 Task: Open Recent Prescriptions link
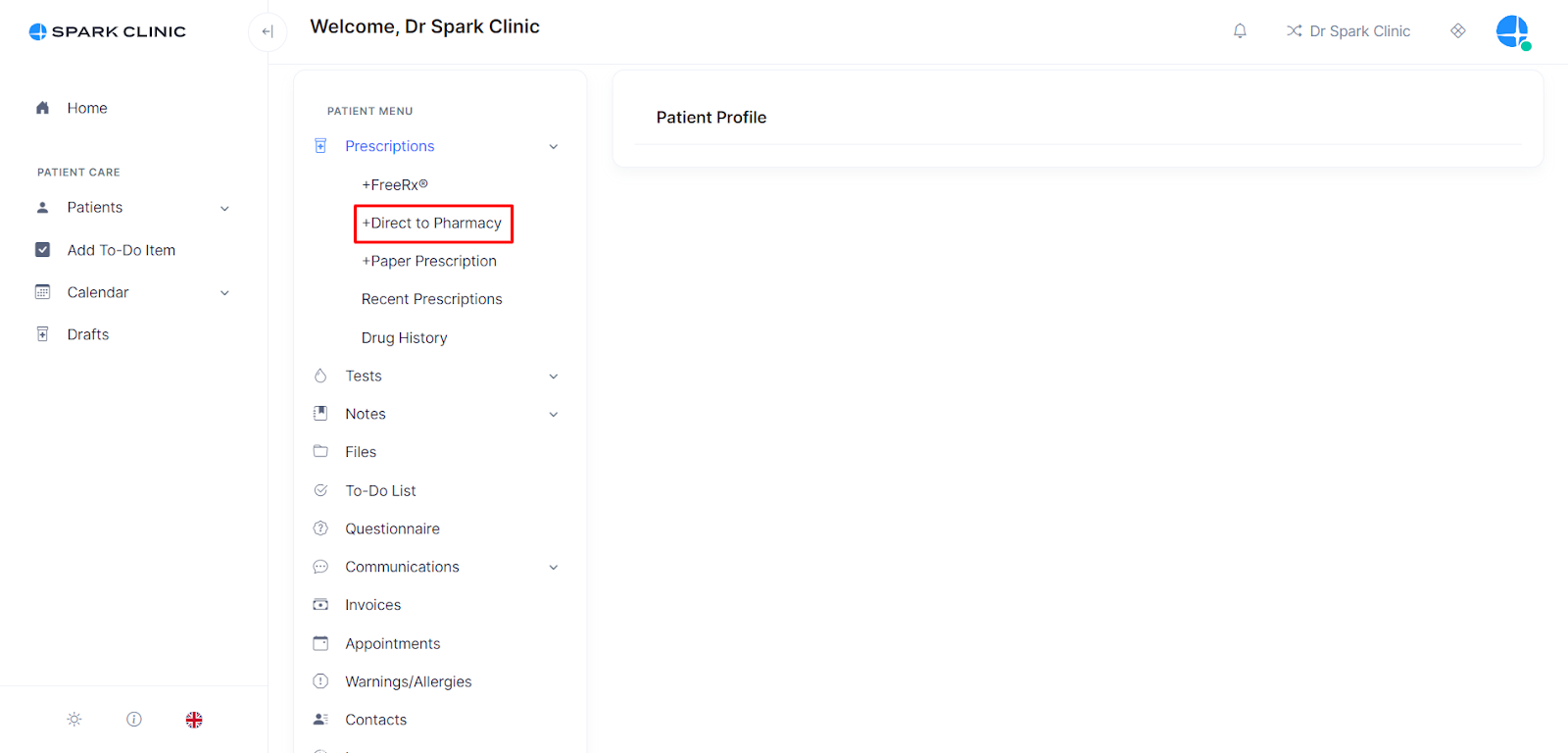[432, 299]
